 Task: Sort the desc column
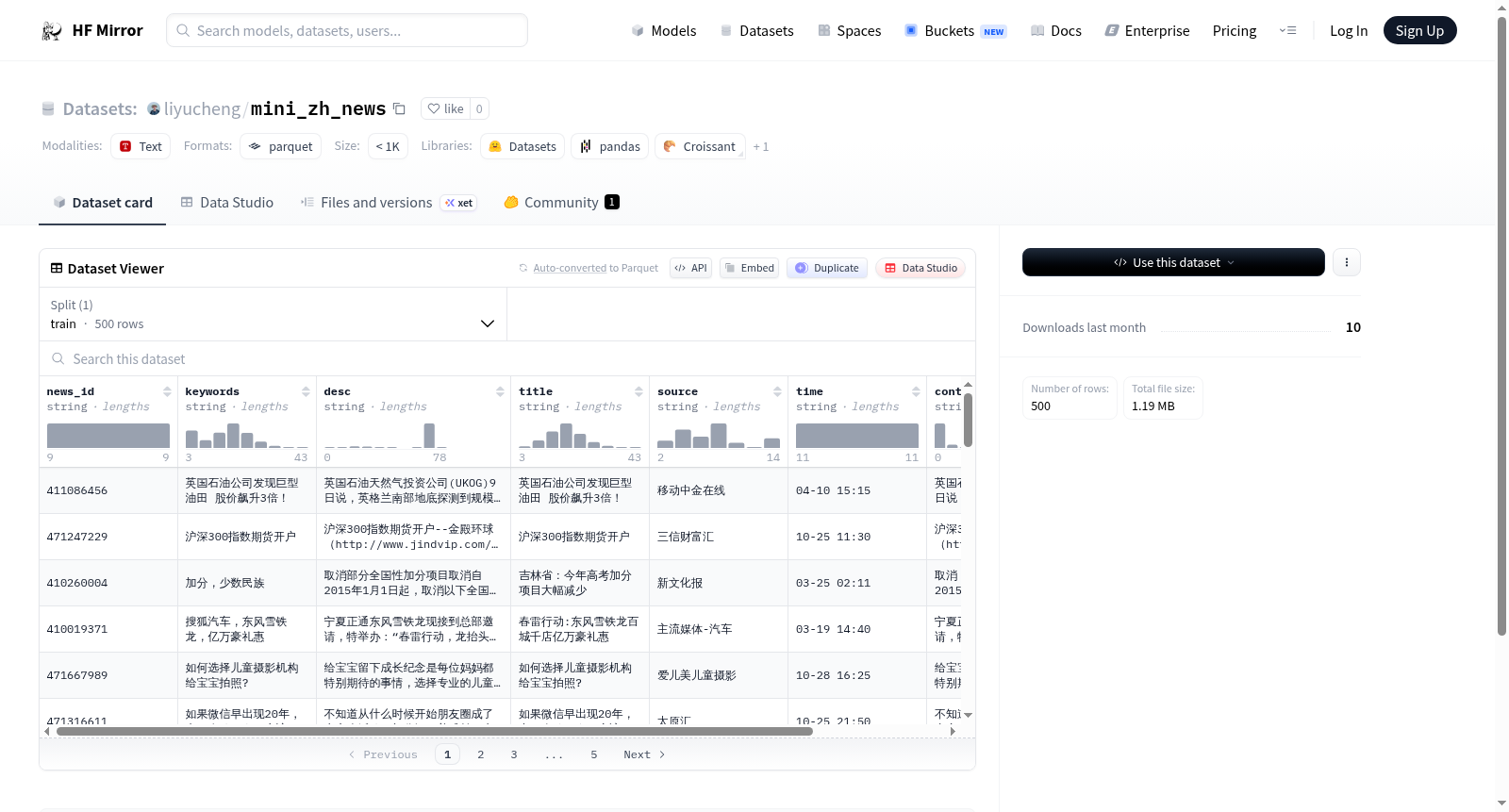pyautogui.click(x=500, y=391)
